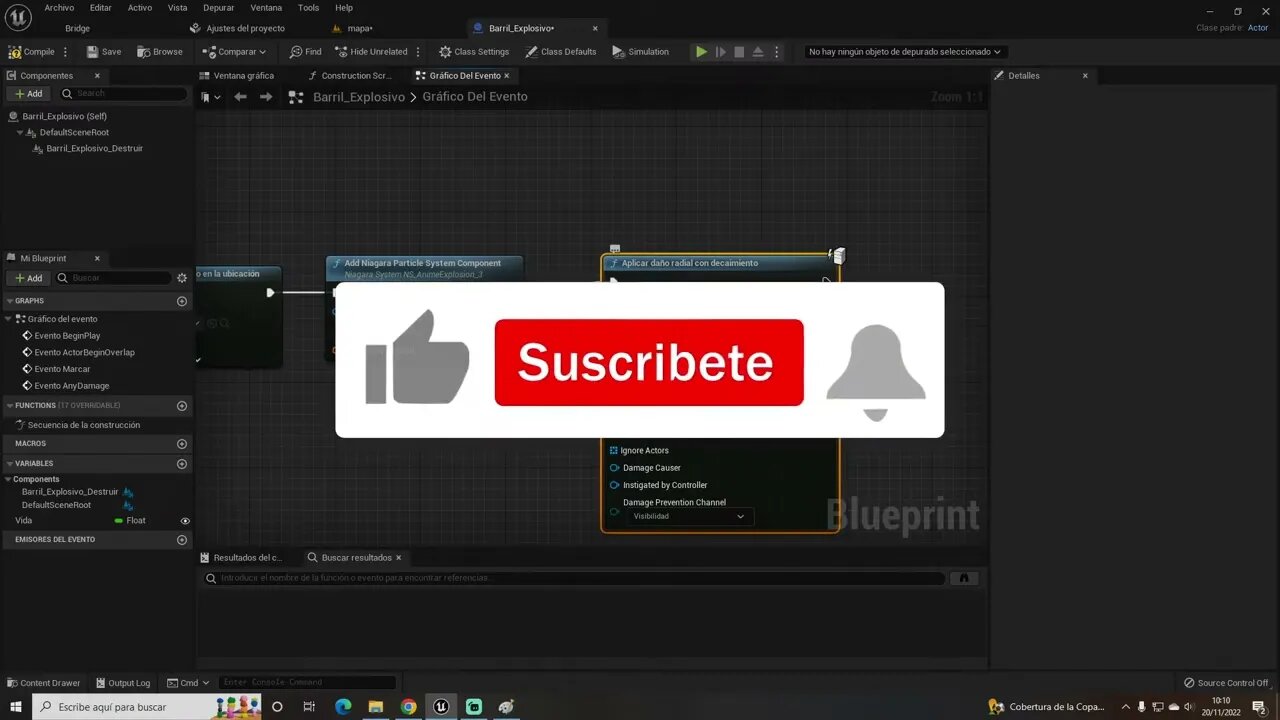Toggle visibility of the Vida variable

[183, 520]
